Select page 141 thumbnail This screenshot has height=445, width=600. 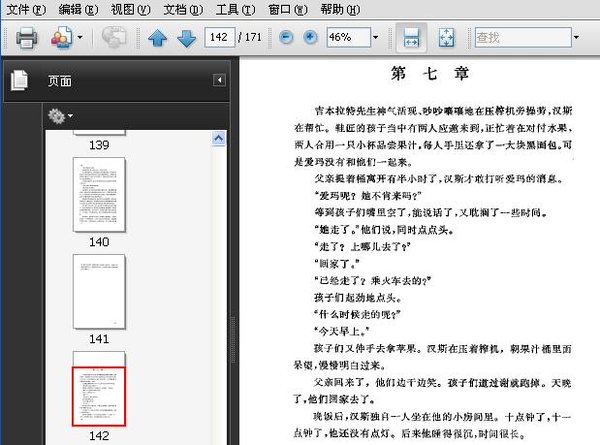pyautogui.click(x=99, y=291)
